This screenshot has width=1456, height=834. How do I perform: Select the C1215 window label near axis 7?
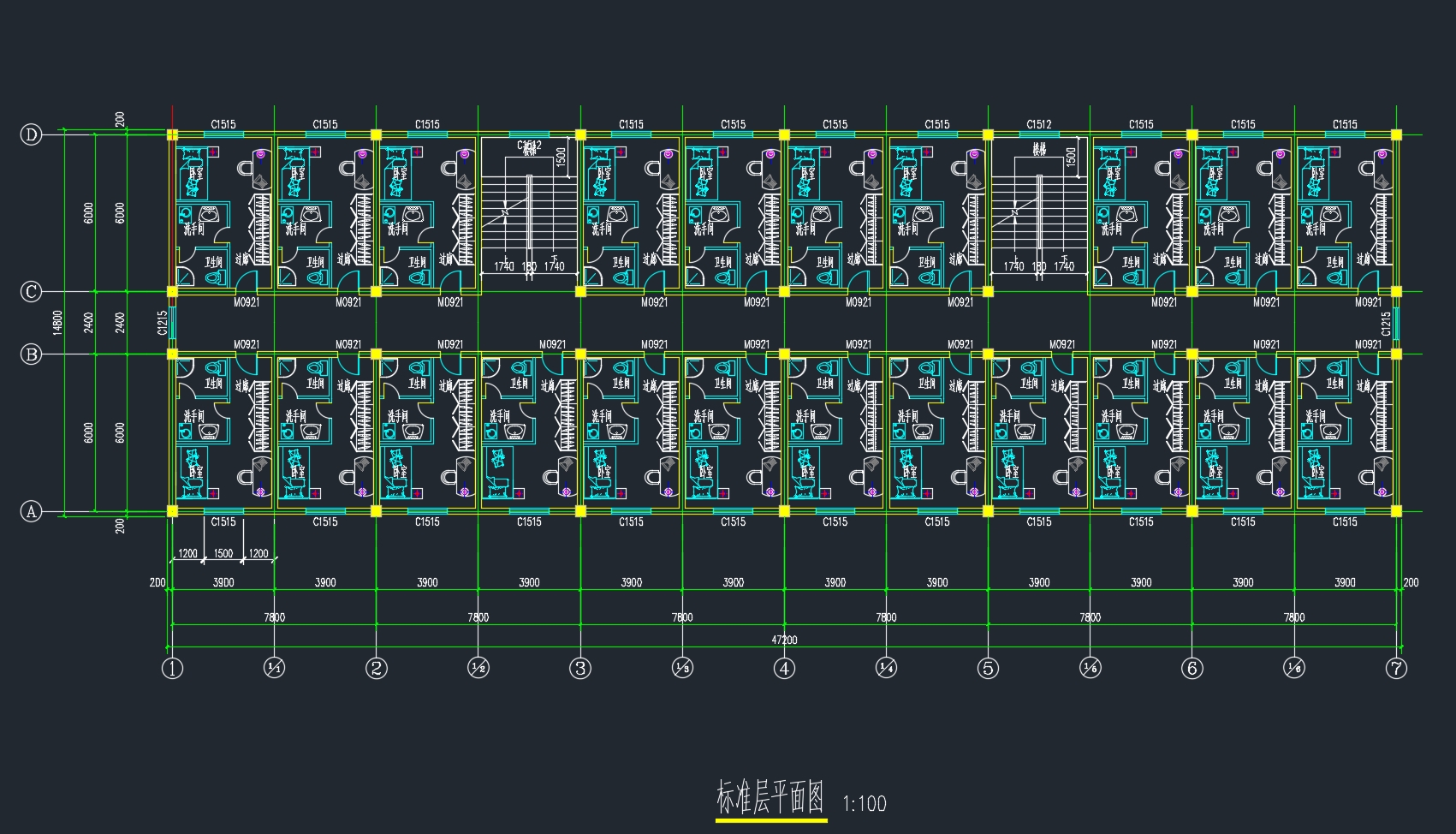pyautogui.click(x=1386, y=323)
